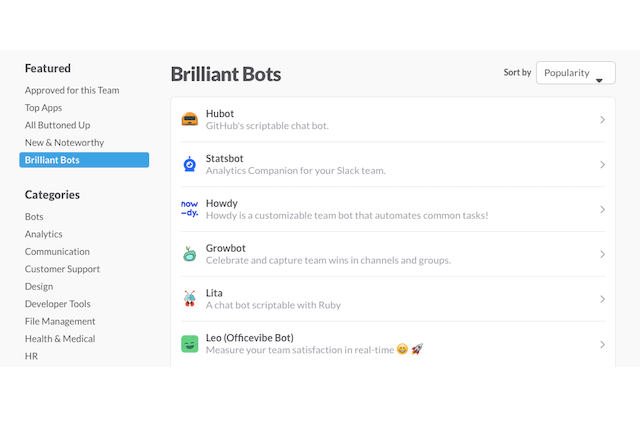640x426 pixels.
Task: Open the Statsbot app title
Action: tap(224, 158)
